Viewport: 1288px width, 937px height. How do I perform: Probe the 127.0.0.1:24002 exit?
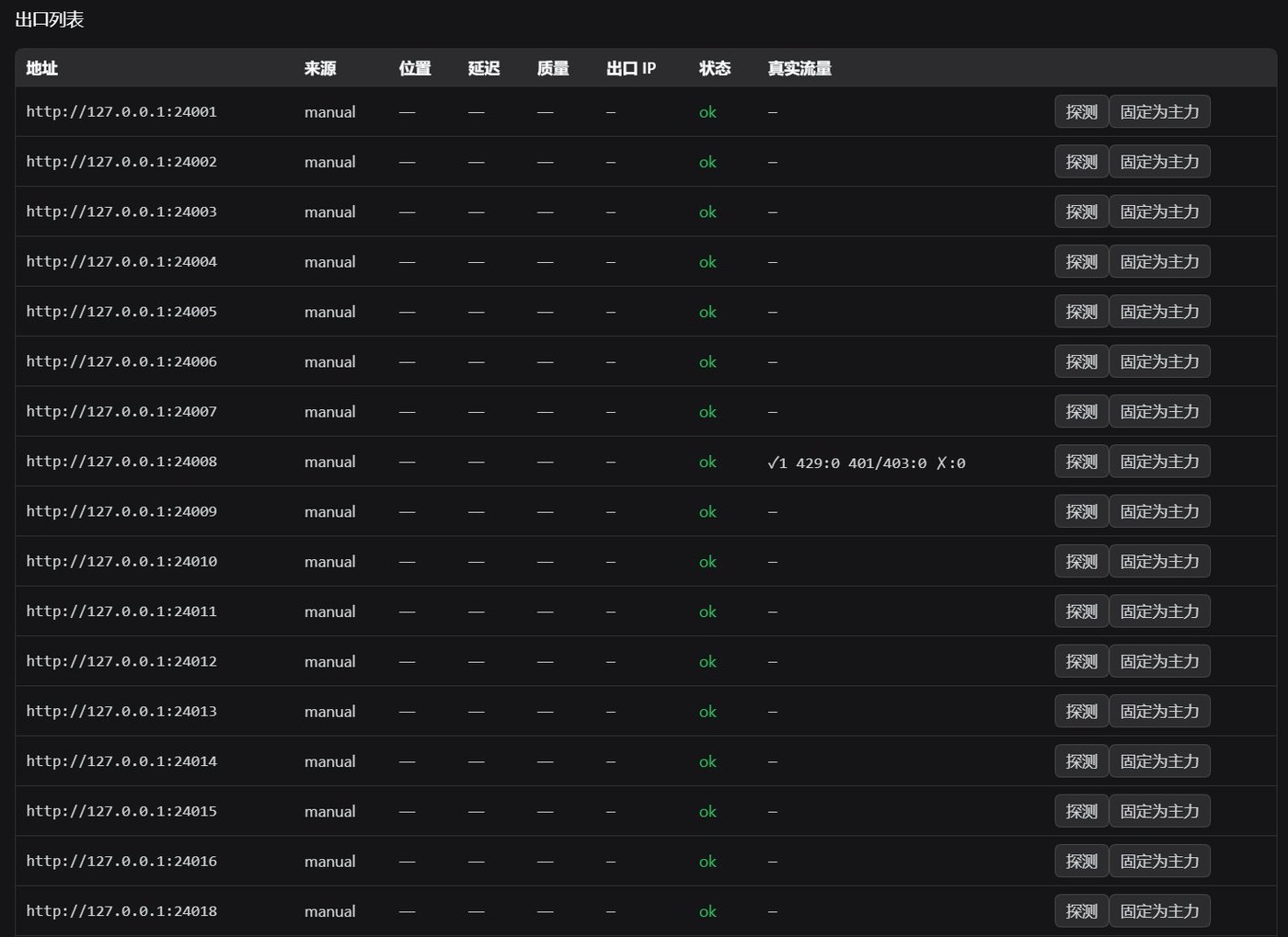click(1081, 162)
